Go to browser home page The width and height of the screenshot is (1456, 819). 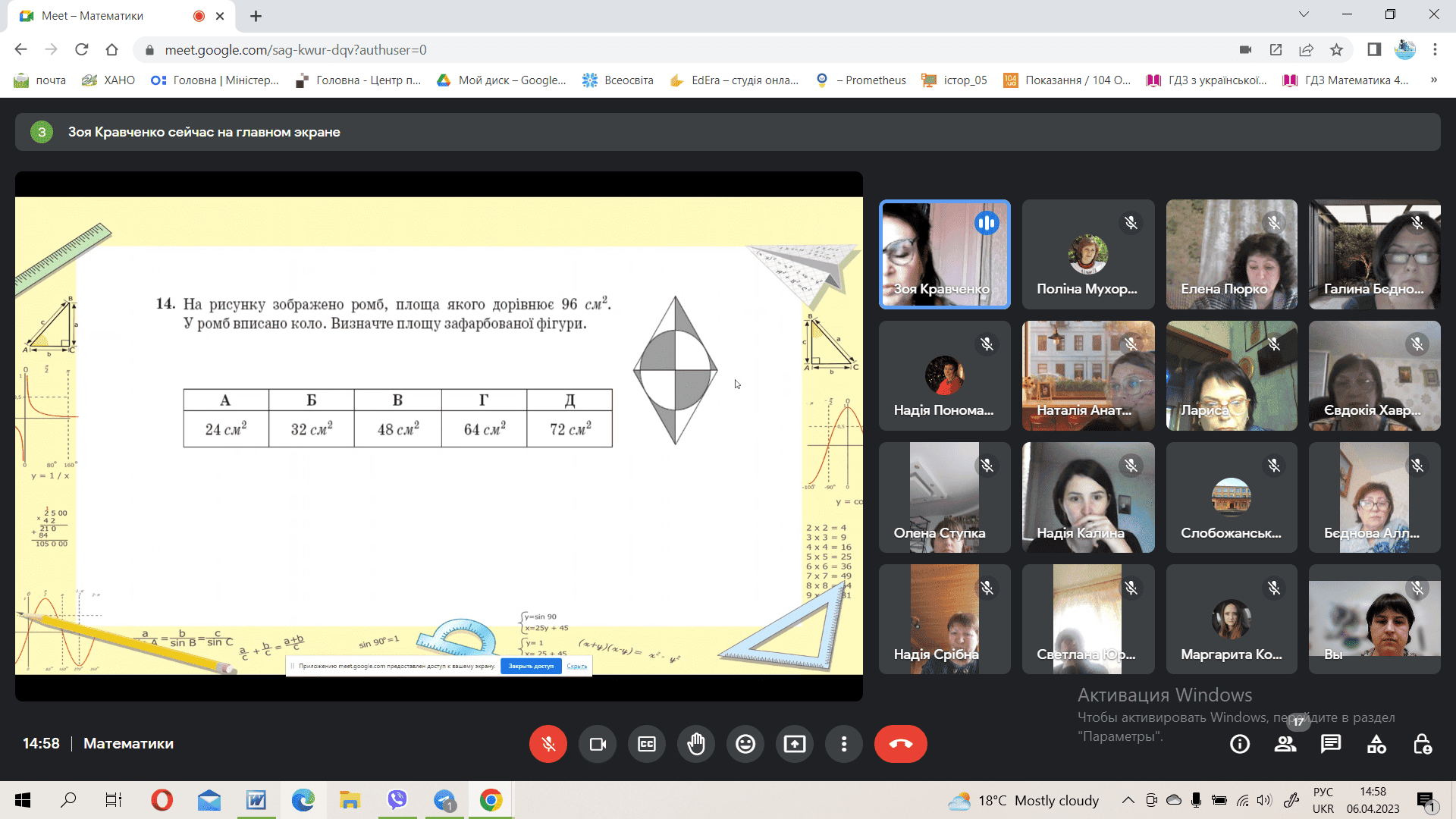point(111,49)
